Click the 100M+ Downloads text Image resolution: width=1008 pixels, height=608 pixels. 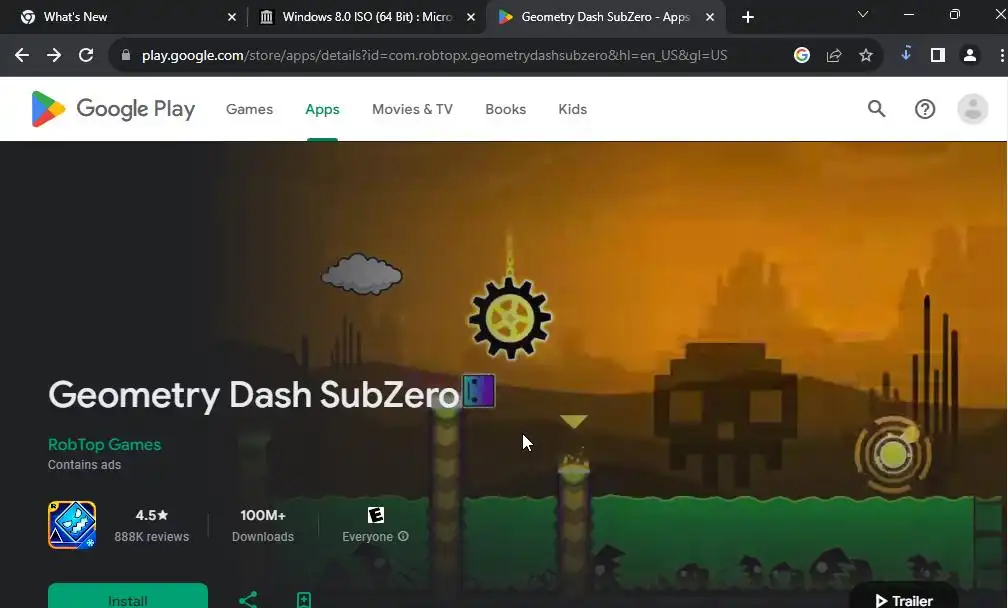[x=263, y=525]
